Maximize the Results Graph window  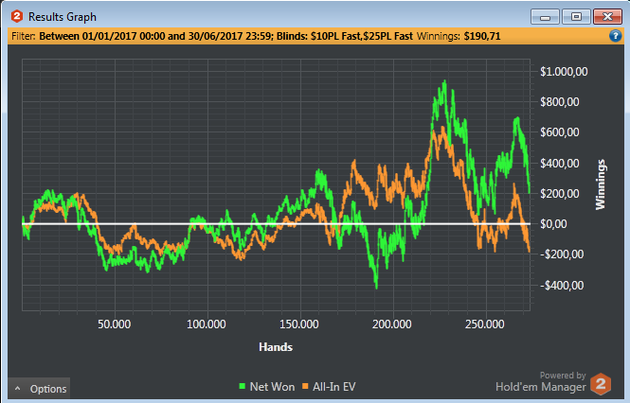(x=575, y=15)
